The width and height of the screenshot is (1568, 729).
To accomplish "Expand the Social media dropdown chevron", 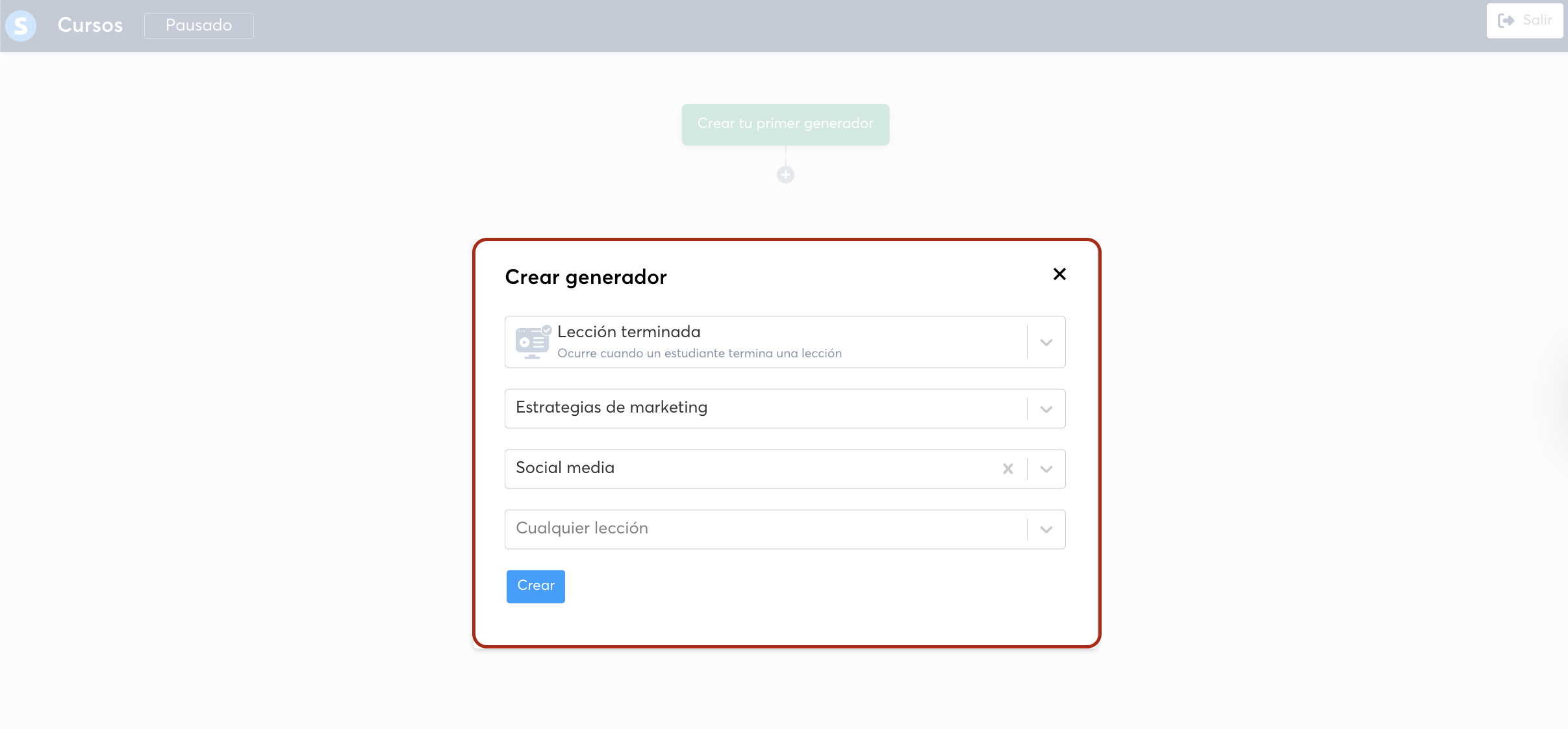I will (1046, 469).
